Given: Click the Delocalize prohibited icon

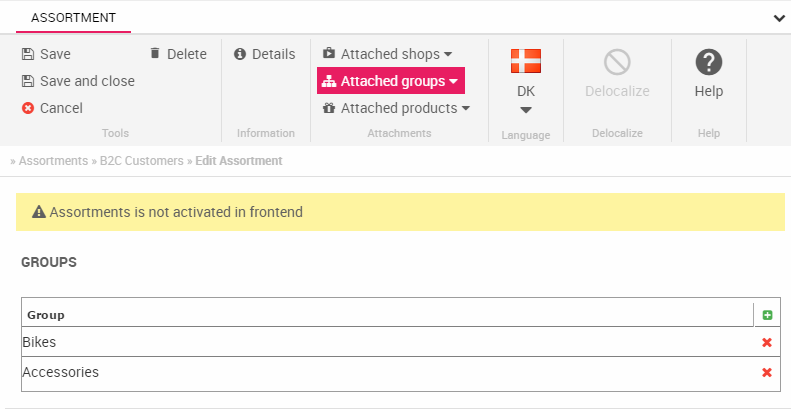Looking at the screenshot, I should [617, 62].
